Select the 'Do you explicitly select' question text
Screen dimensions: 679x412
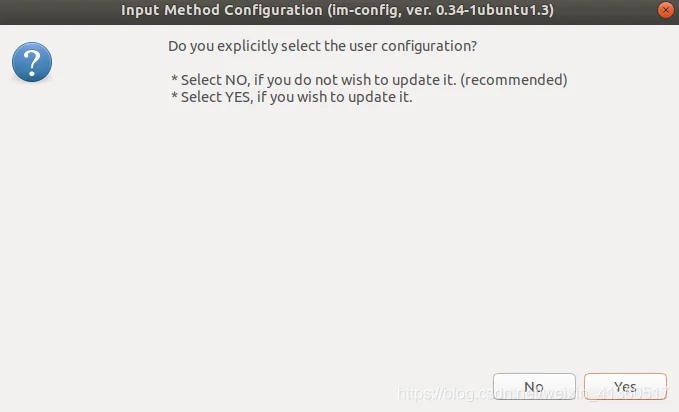click(322, 46)
